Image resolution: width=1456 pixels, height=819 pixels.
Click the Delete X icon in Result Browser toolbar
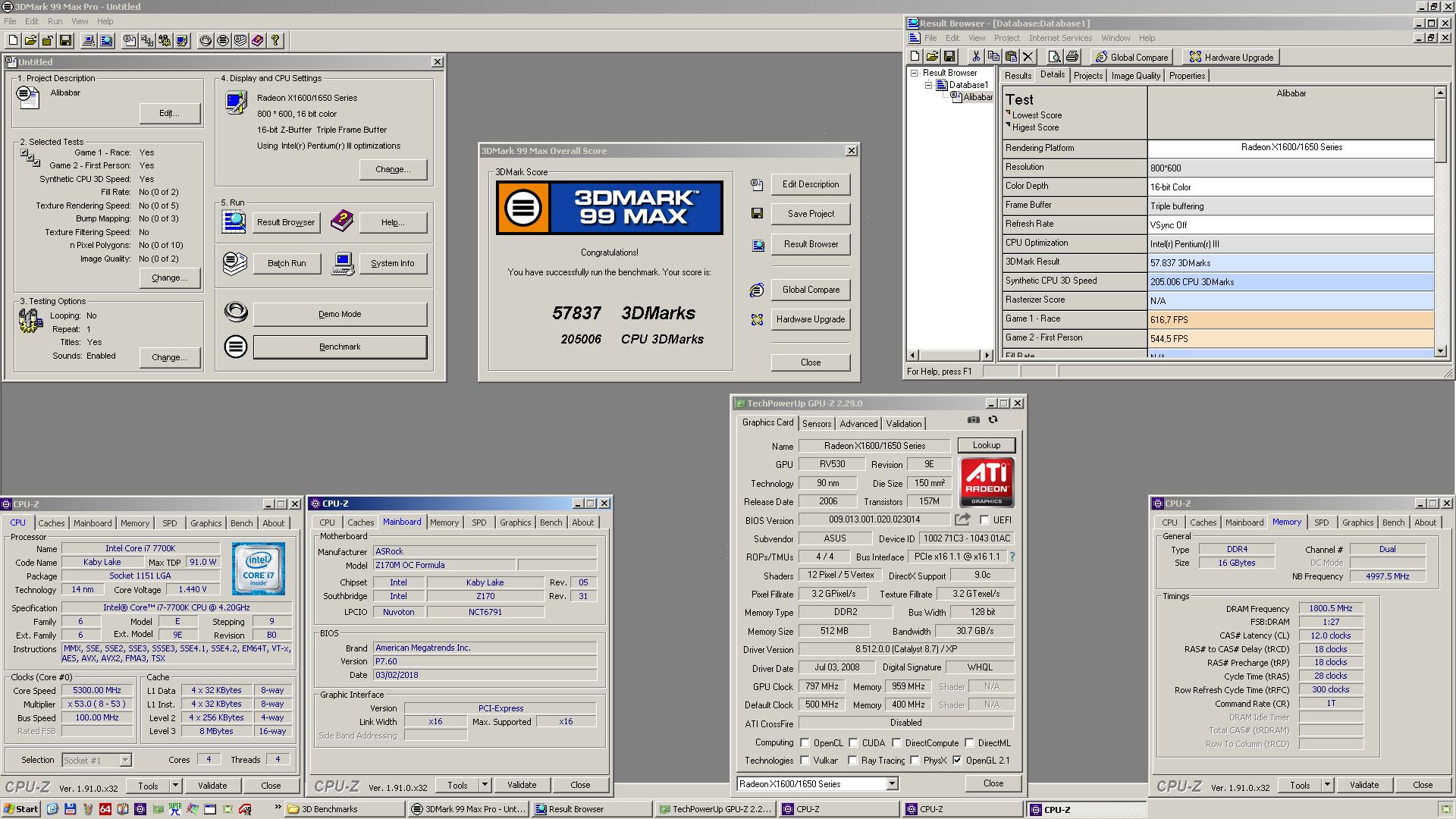(1028, 57)
